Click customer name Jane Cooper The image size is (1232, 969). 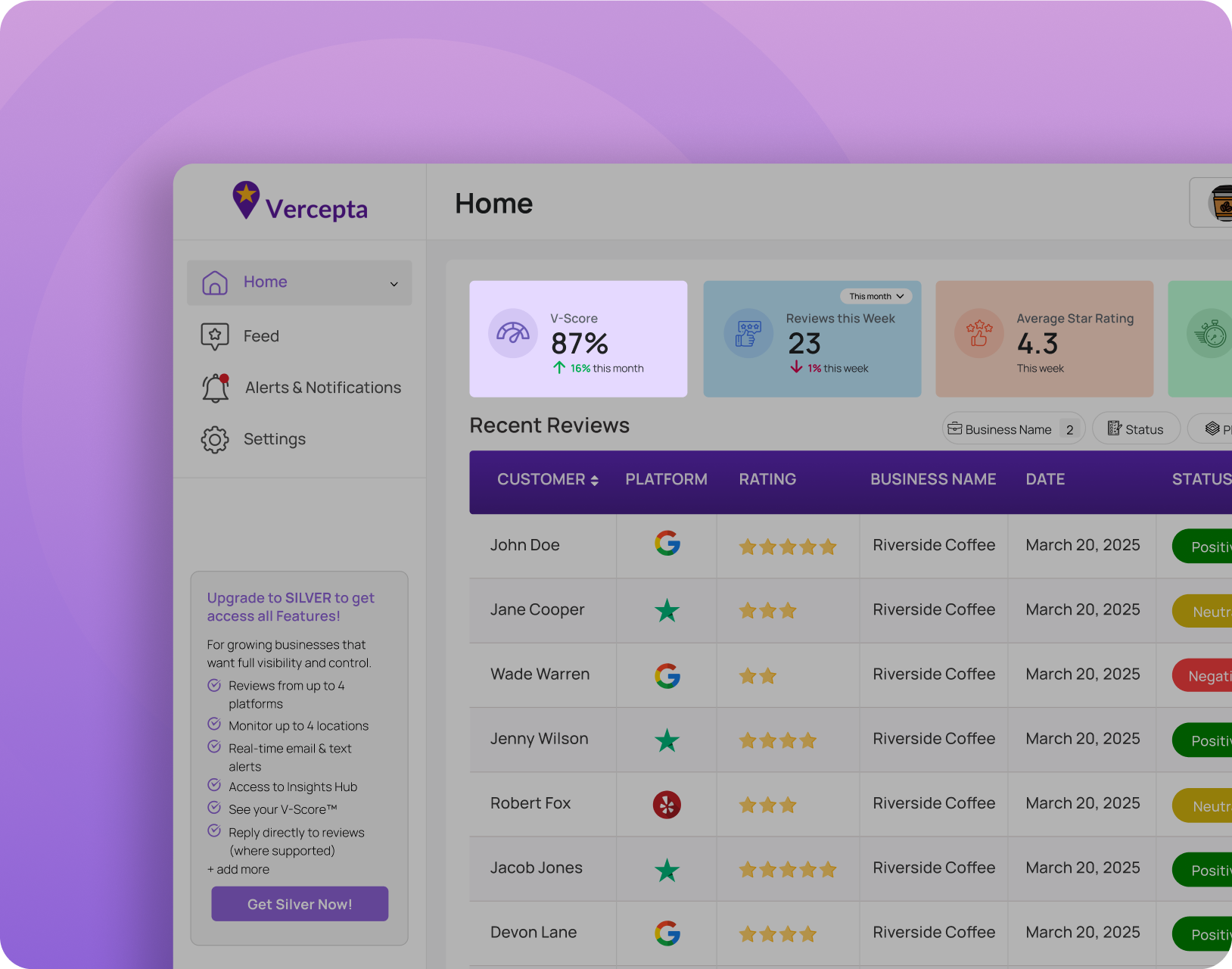click(x=537, y=609)
